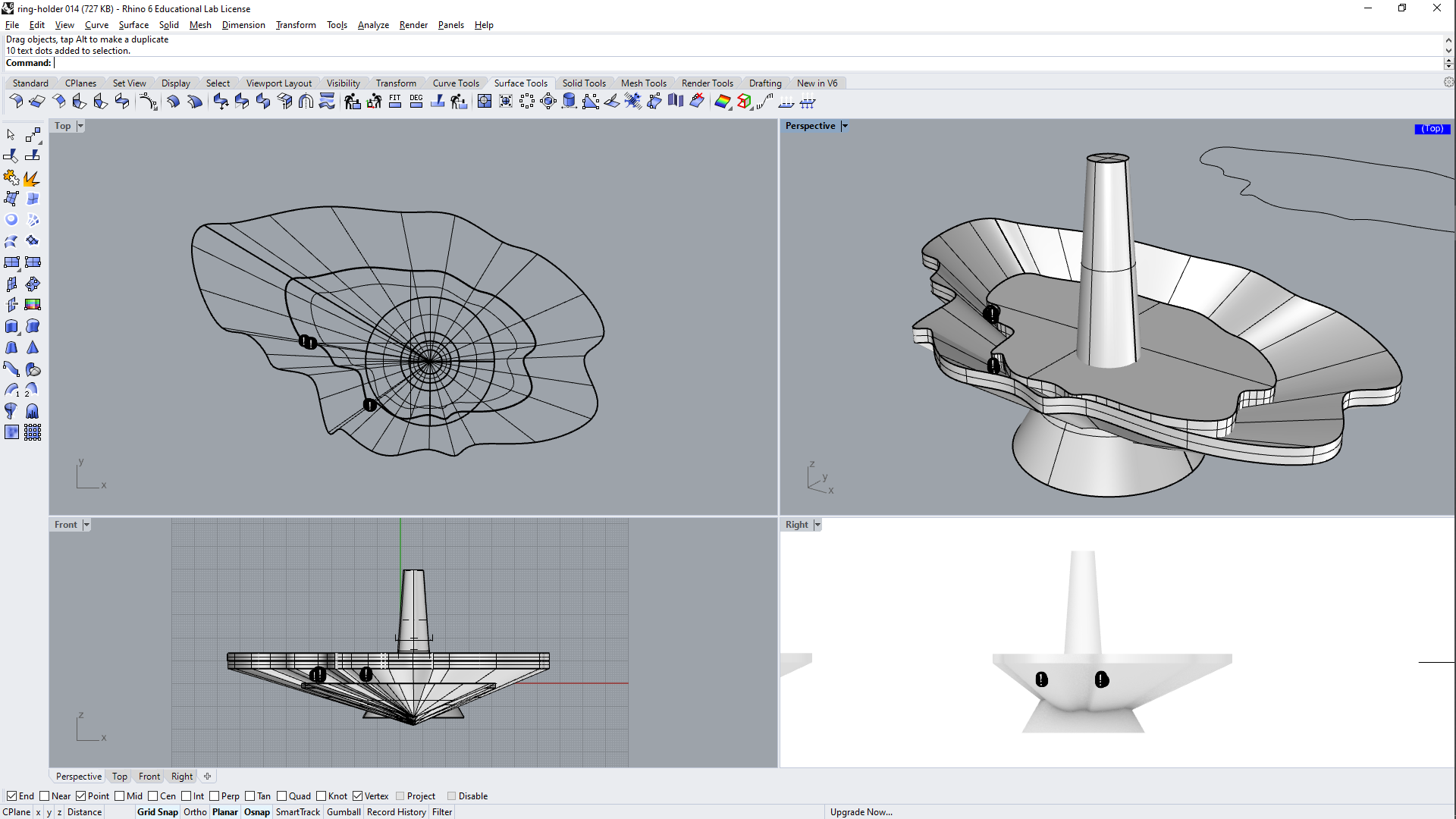Expand the Top viewport label dropdown

pos(79,125)
